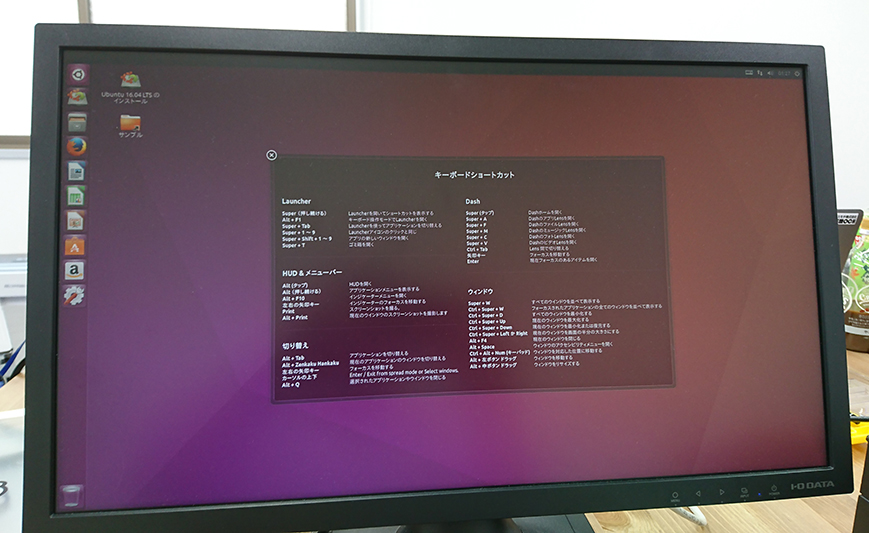Open the Amazon launcher icon

75,270
